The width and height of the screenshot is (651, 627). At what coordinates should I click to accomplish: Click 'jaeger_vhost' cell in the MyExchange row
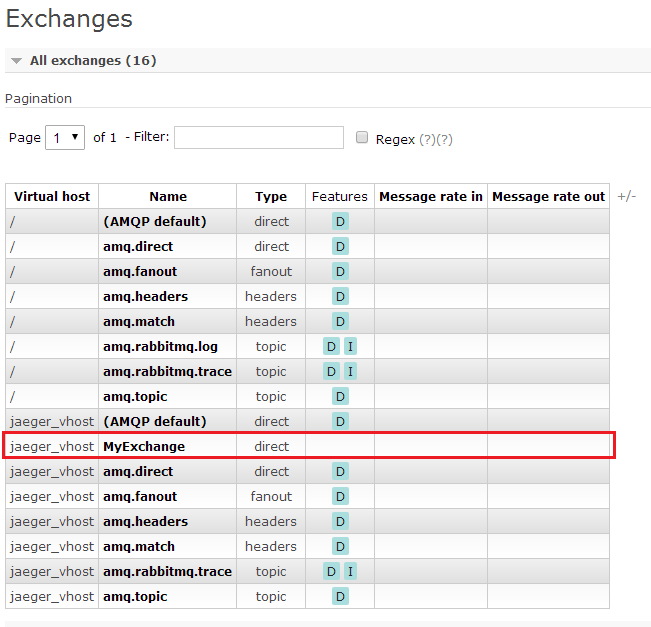[x=52, y=446]
